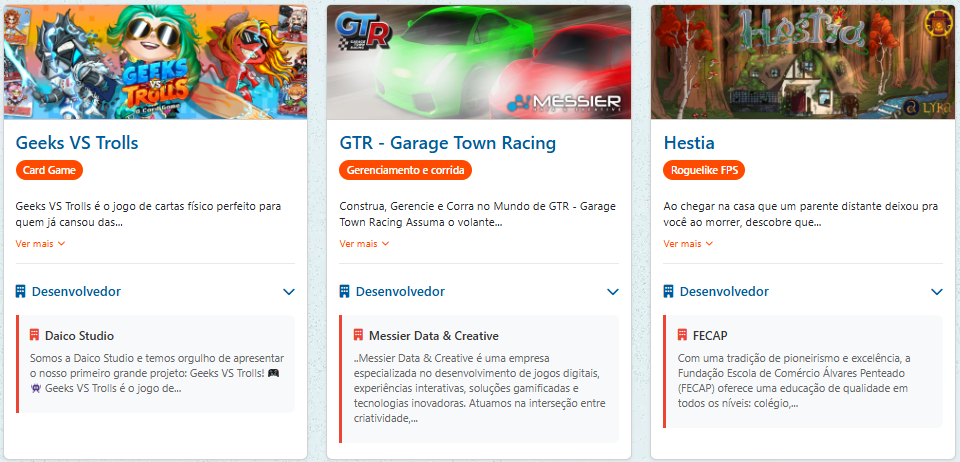Click the red icon next to Daico Studio

34,335
